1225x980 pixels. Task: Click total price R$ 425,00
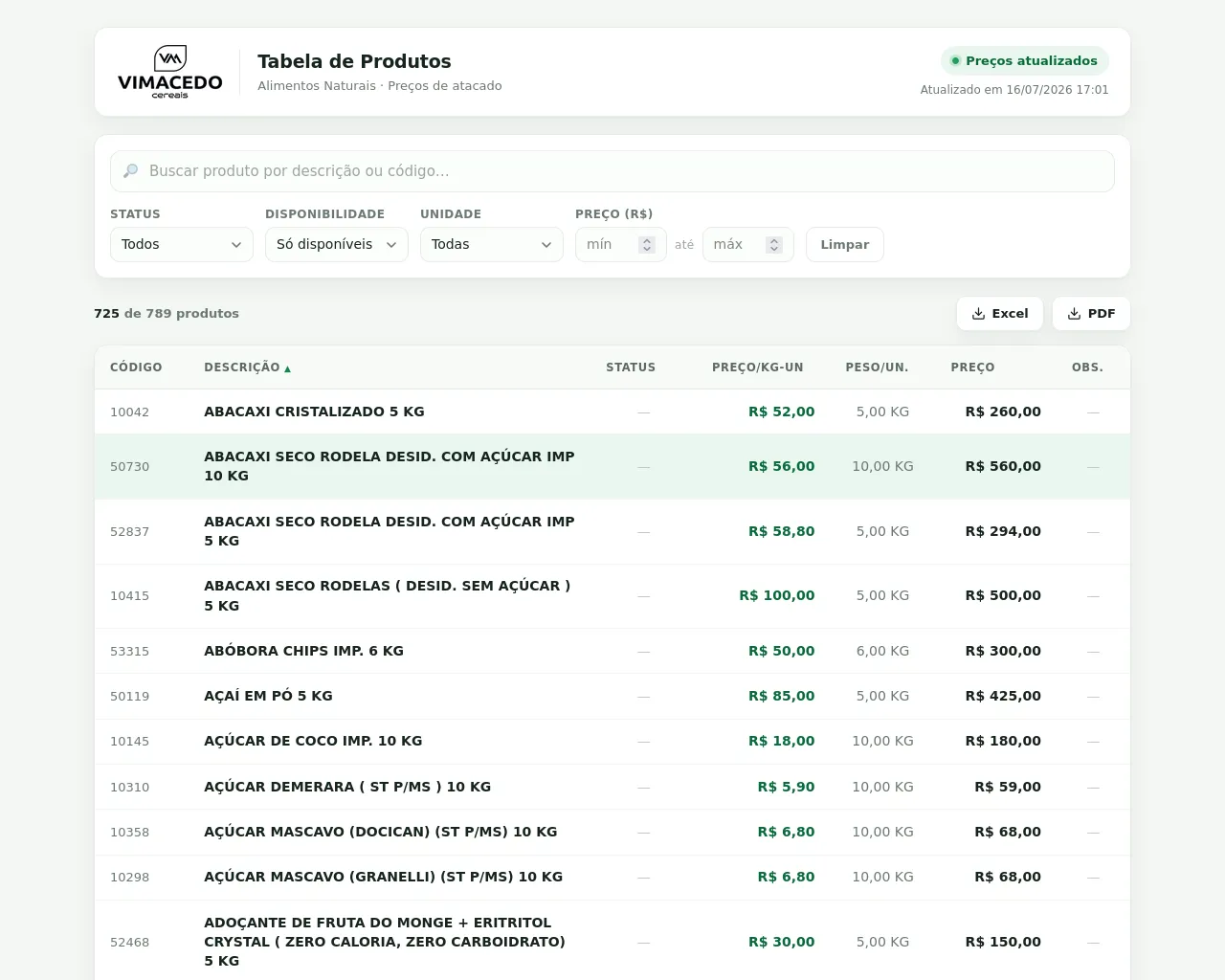click(x=1003, y=697)
